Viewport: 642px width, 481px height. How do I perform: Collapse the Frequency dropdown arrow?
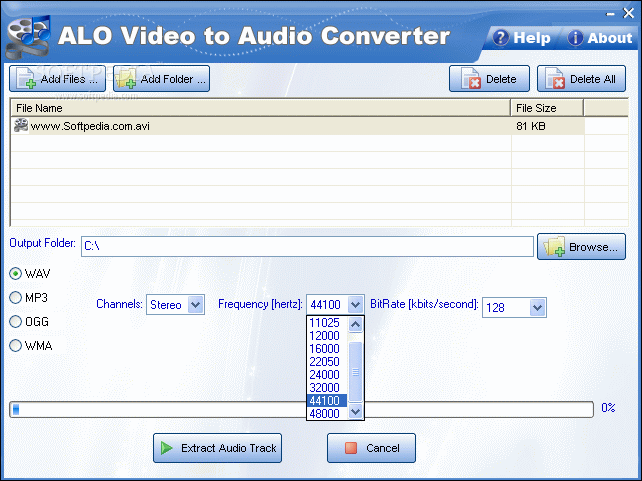355,305
